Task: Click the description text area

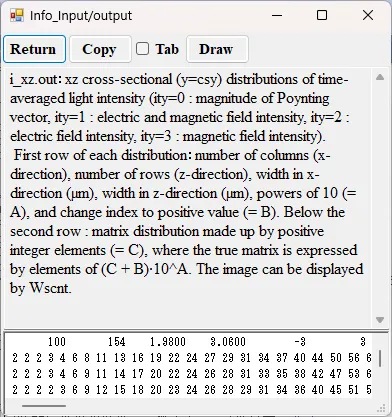Action: (x=188, y=198)
